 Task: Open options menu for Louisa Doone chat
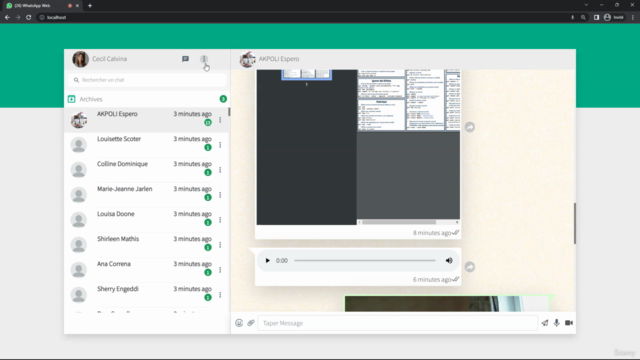click(220, 220)
